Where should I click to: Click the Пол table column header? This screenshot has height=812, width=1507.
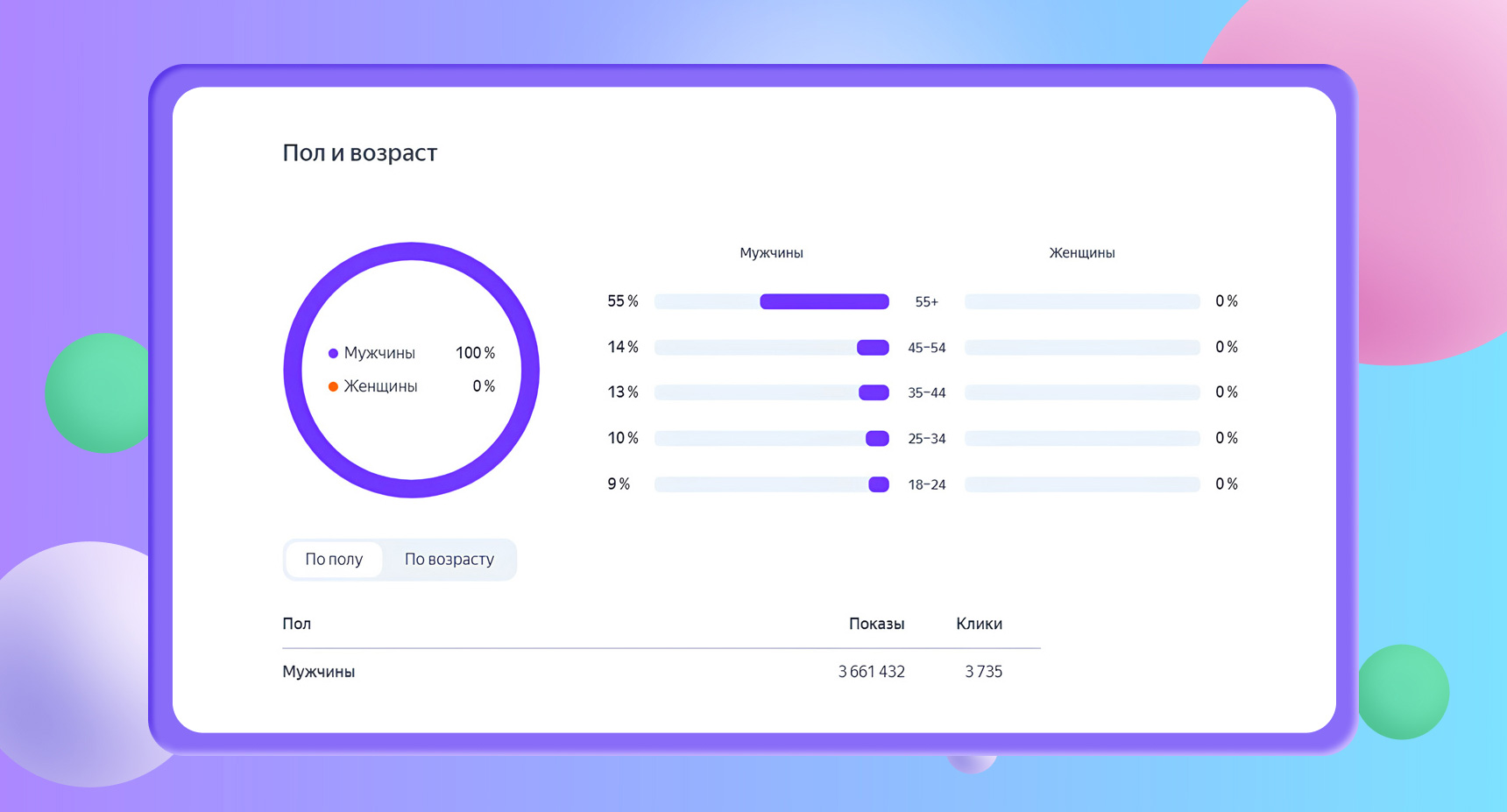click(x=296, y=624)
